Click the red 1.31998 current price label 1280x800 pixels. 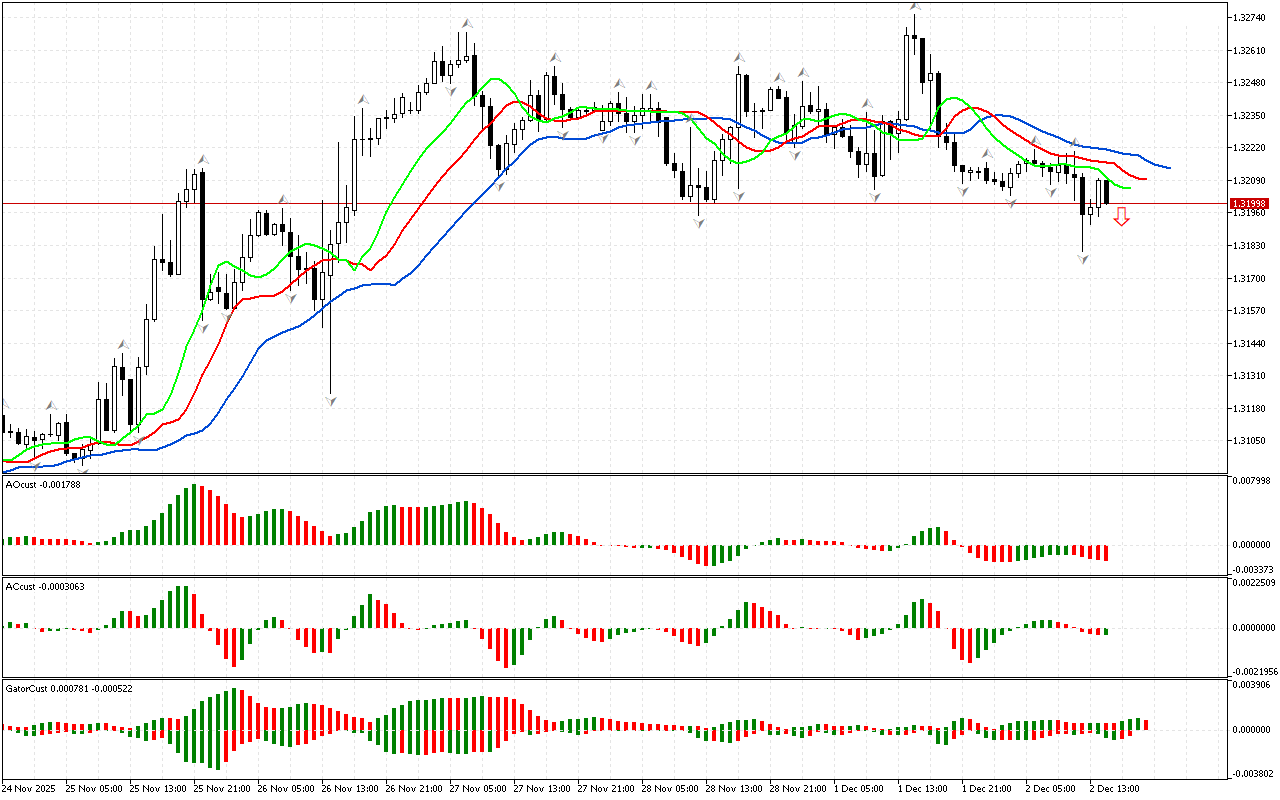[x=1249, y=204]
